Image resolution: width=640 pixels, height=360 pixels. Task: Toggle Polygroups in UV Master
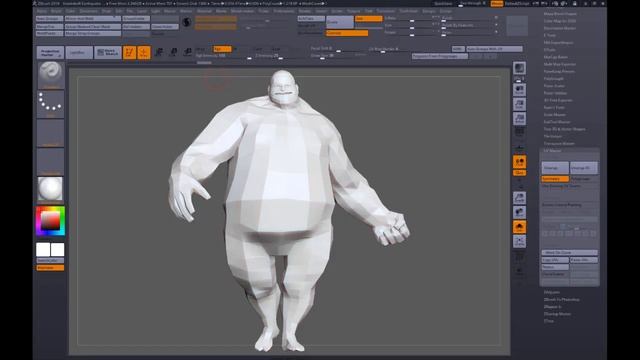click(x=584, y=179)
